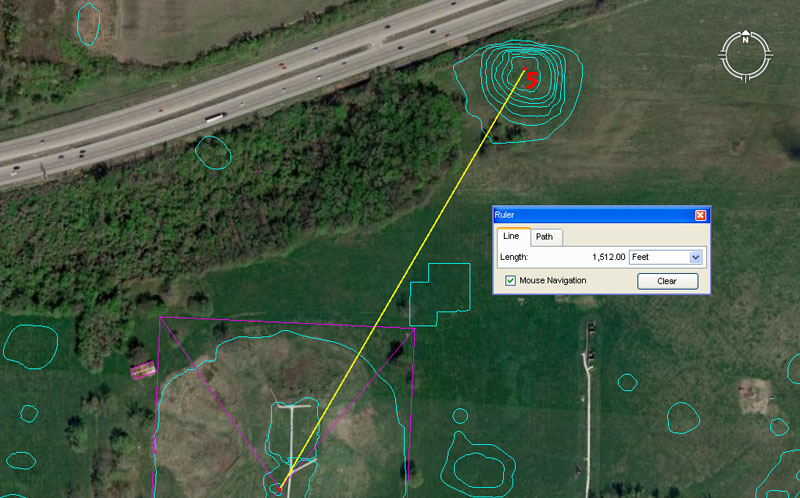Uncheck the Mouse Navigation checkbox
The width and height of the screenshot is (800, 498).
511,281
